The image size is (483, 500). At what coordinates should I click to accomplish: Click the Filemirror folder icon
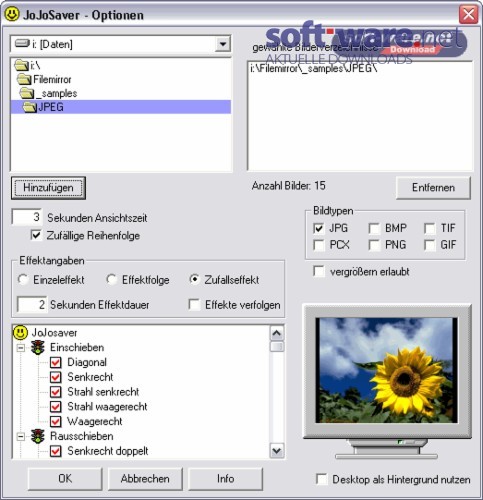click(24, 79)
